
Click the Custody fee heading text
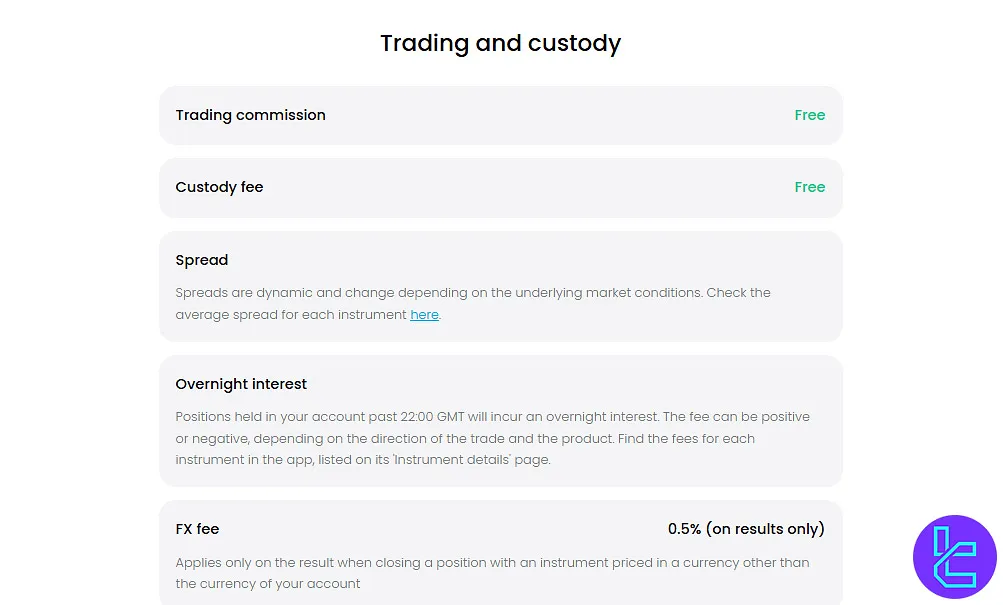(219, 187)
